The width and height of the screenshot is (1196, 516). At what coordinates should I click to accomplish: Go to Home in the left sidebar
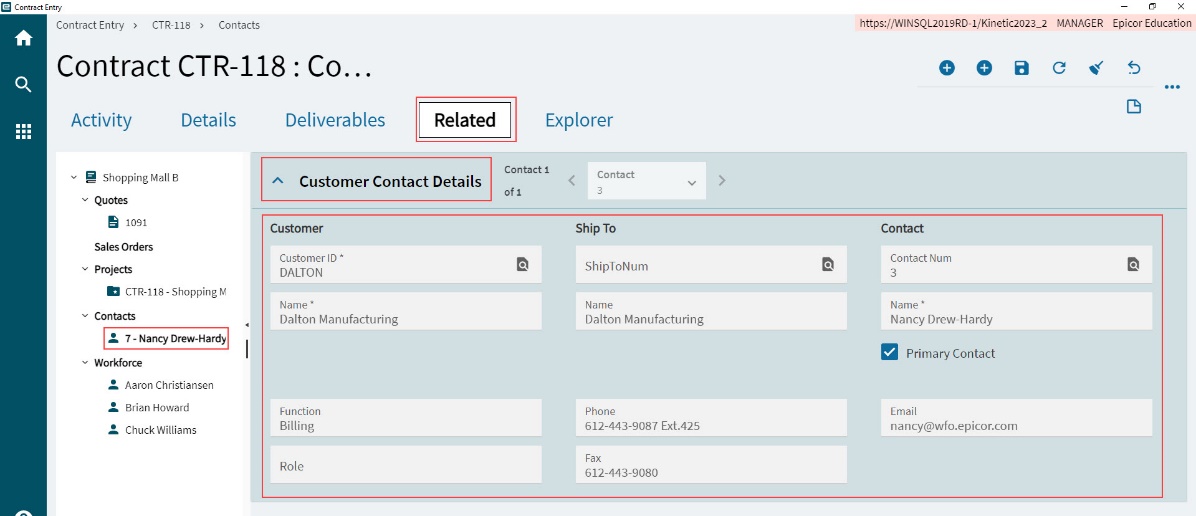click(x=24, y=38)
